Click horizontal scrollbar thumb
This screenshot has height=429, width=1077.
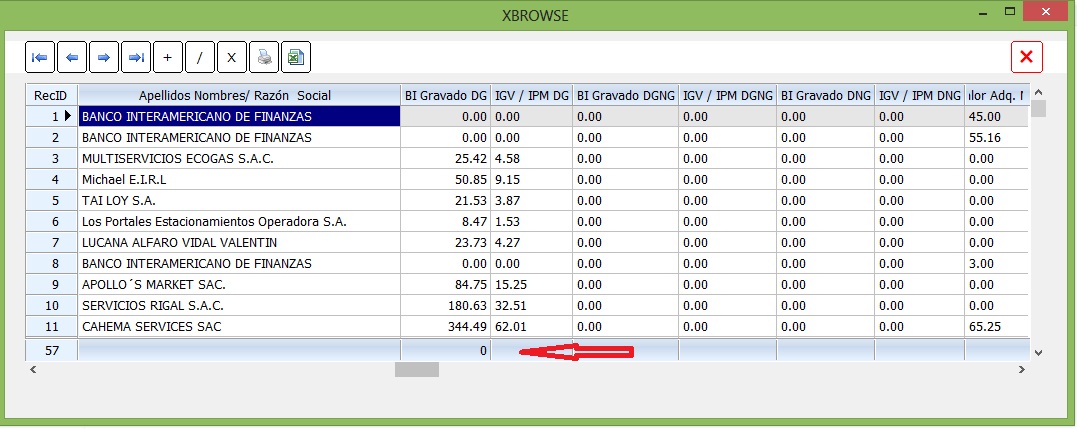coord(416,369)
